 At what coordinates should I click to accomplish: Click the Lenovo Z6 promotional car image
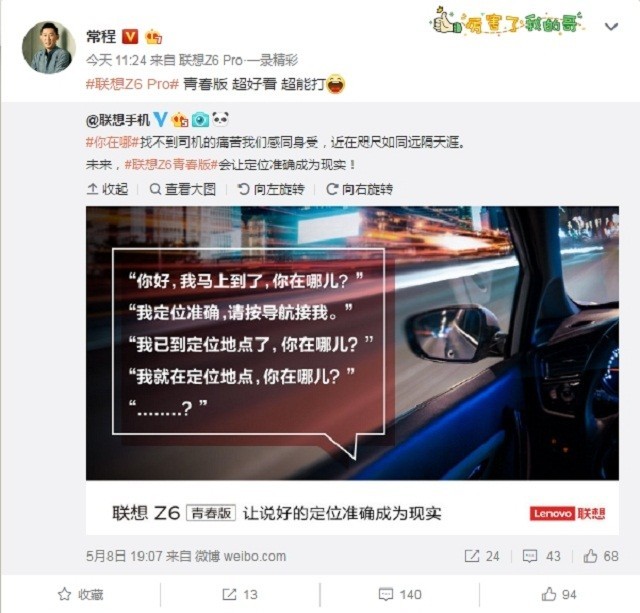pyautogui.click(x=352, y=370)
